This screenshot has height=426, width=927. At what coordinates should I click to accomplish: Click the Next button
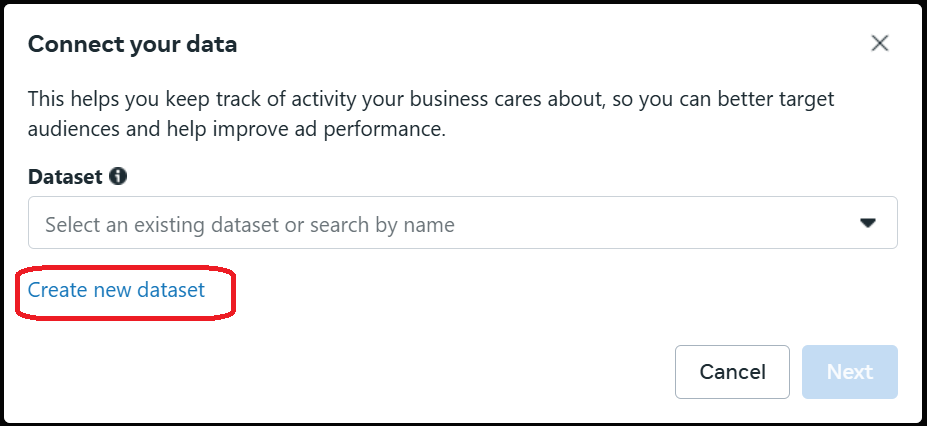coord(850,372)
